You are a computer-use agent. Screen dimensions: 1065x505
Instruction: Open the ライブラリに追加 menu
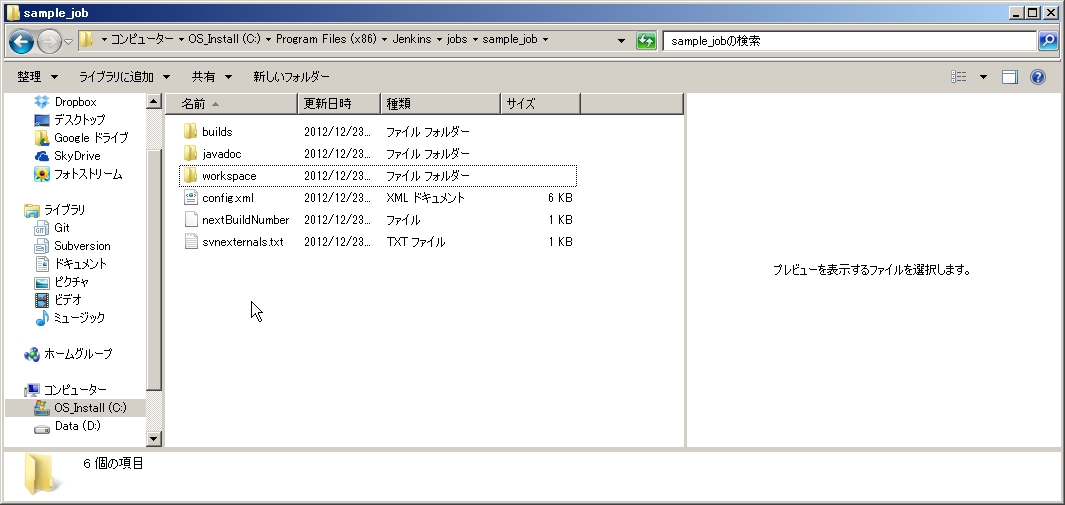(124, 77)
